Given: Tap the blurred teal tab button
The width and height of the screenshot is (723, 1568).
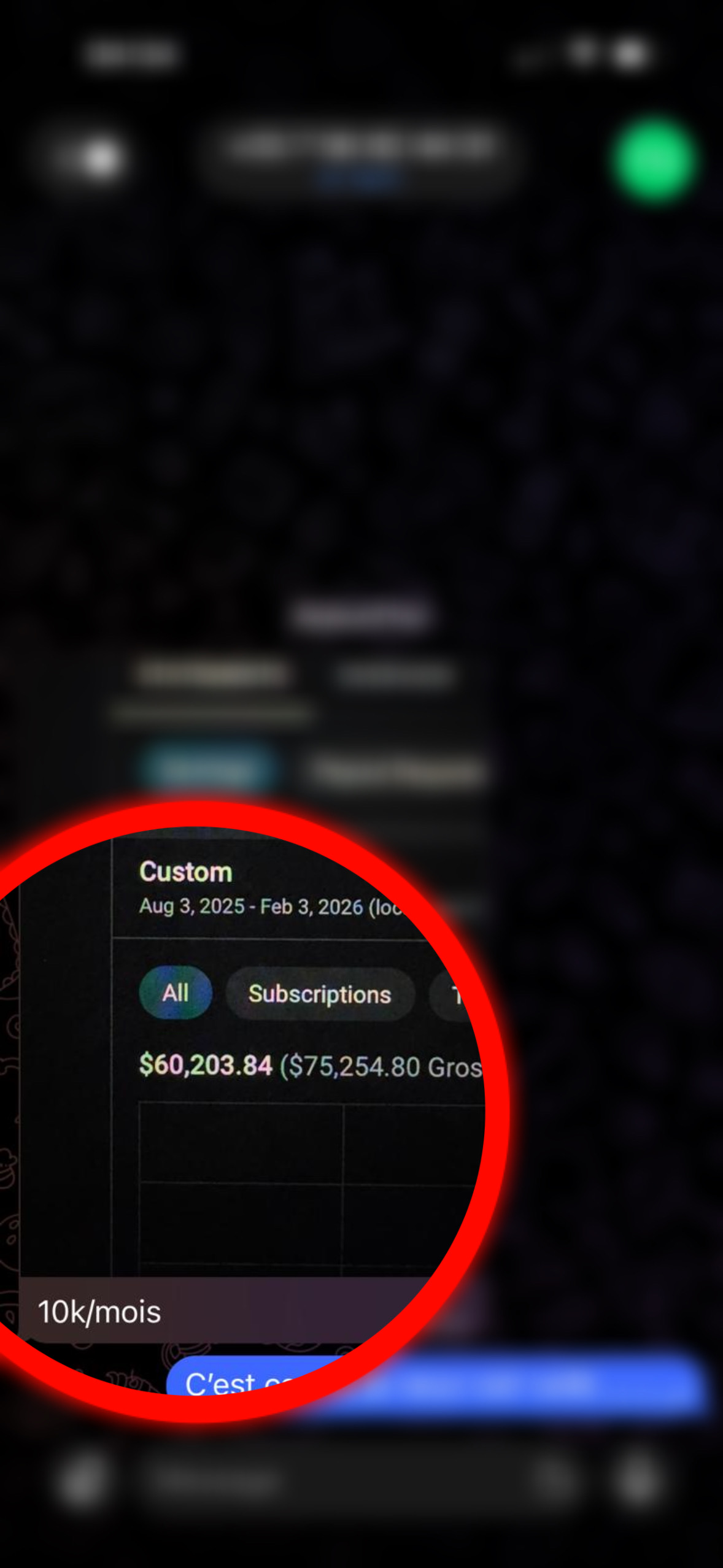Looking at the screenshot, I should (x=207, y=768).
